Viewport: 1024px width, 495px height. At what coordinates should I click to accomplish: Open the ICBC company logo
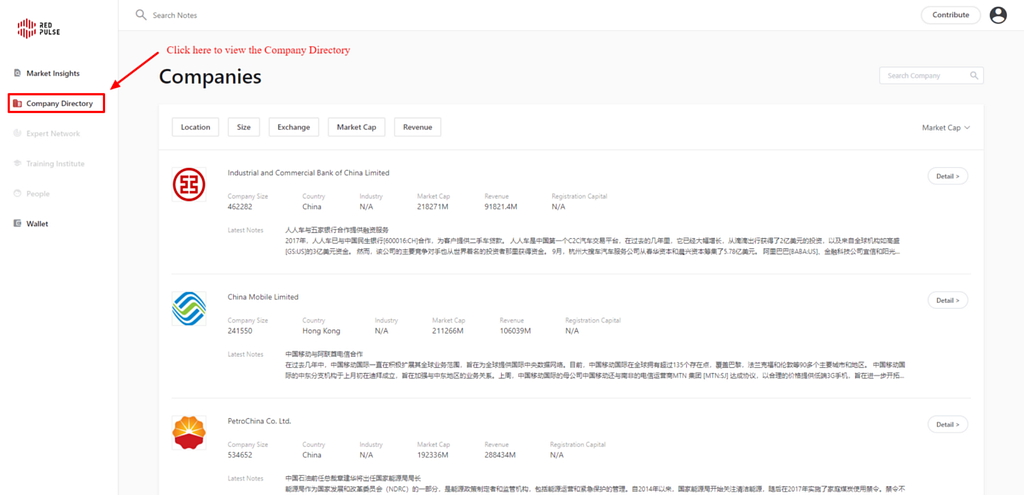point(189,184)
